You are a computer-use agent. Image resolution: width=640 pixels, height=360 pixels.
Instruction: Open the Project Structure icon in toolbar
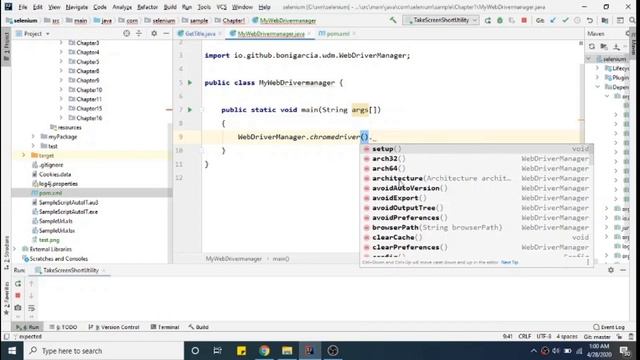[605, 20]
